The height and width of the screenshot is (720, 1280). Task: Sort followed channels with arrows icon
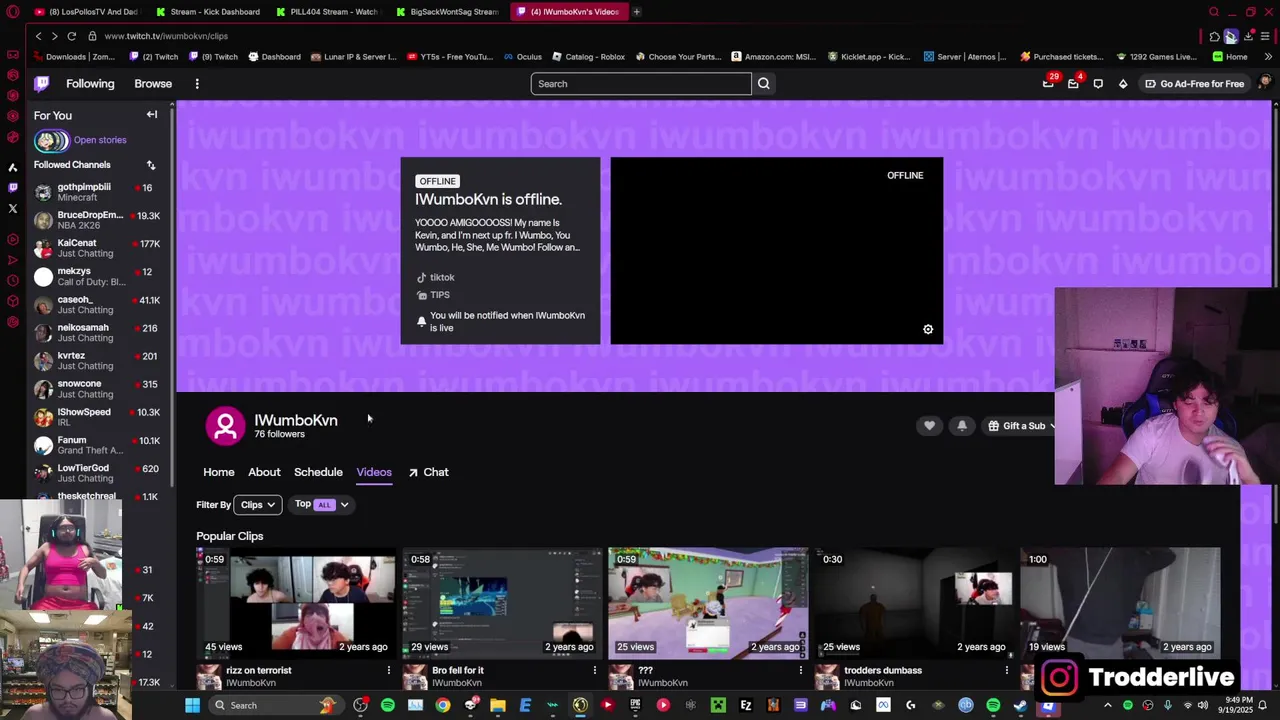pyautogui.click(x=151, y=165)
